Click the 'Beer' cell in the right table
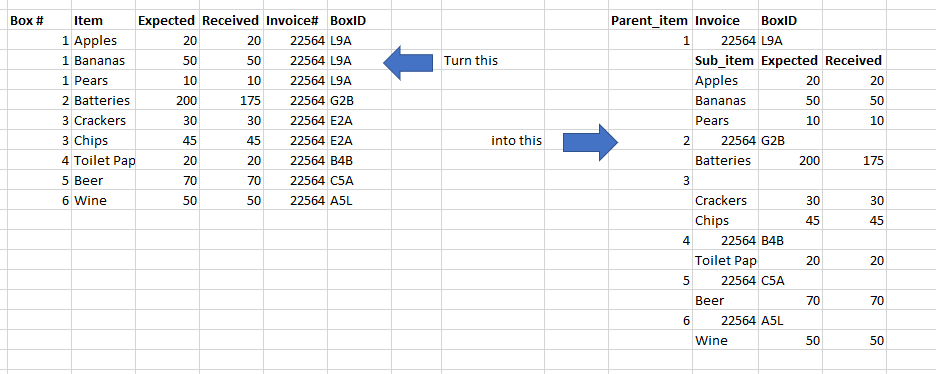 coord(726,301)
